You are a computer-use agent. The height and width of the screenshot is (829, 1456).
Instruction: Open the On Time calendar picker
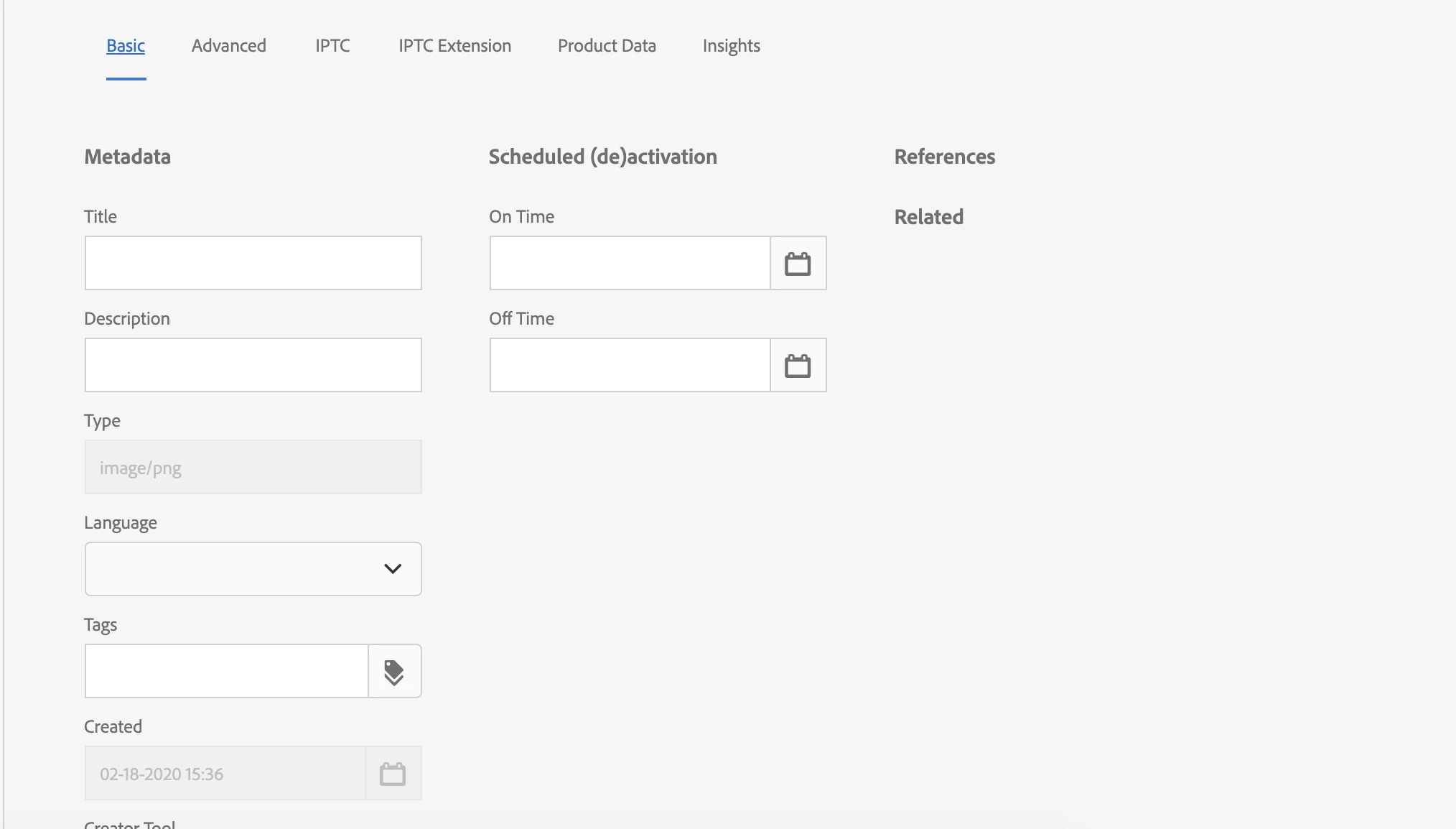click(798, 264)
